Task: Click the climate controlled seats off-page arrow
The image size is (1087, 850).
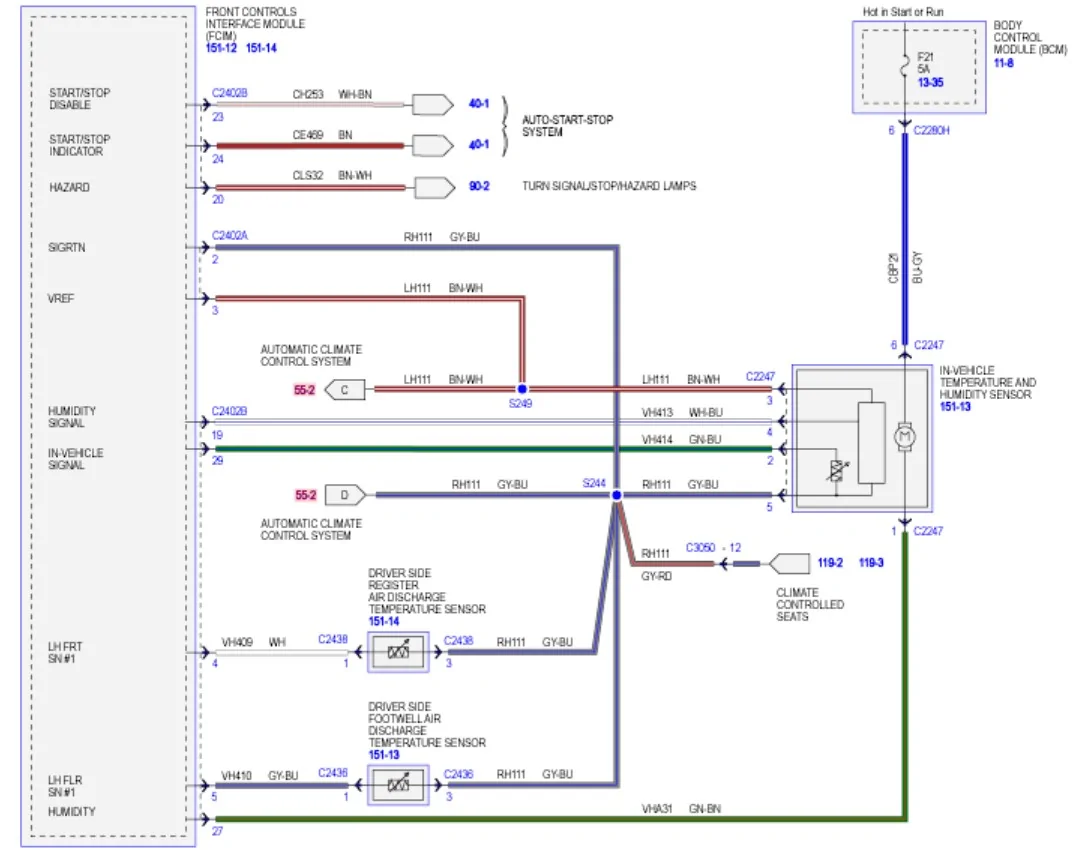Action: [789, 564]
